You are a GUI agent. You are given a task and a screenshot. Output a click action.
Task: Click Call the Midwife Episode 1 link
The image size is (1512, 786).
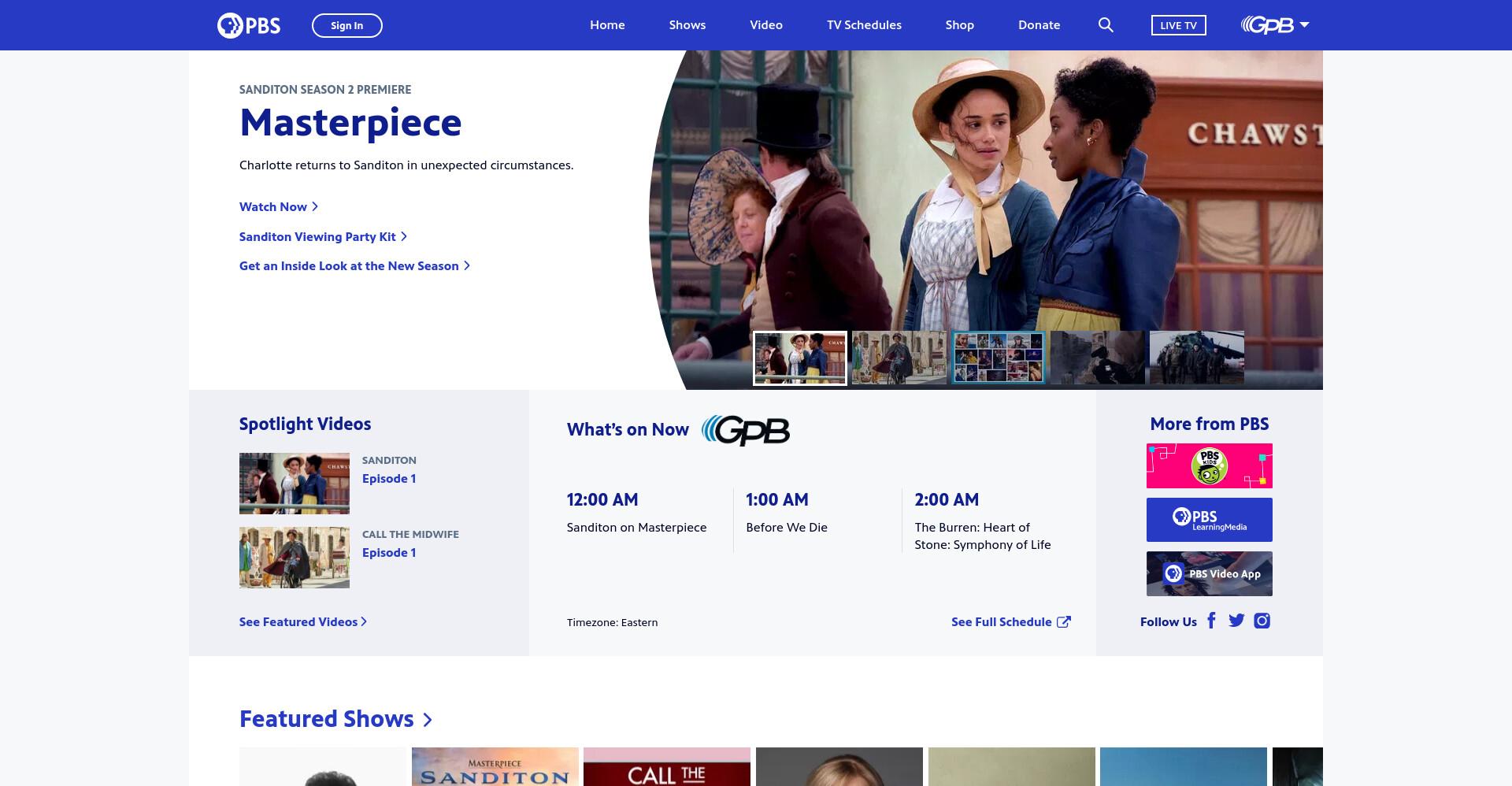point(389,553)
